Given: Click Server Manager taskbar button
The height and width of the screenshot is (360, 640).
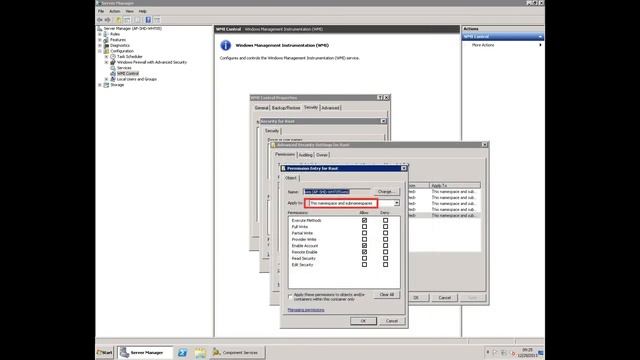Looking at the screenshot, I should pyautogui.click(x=145, y=352).
